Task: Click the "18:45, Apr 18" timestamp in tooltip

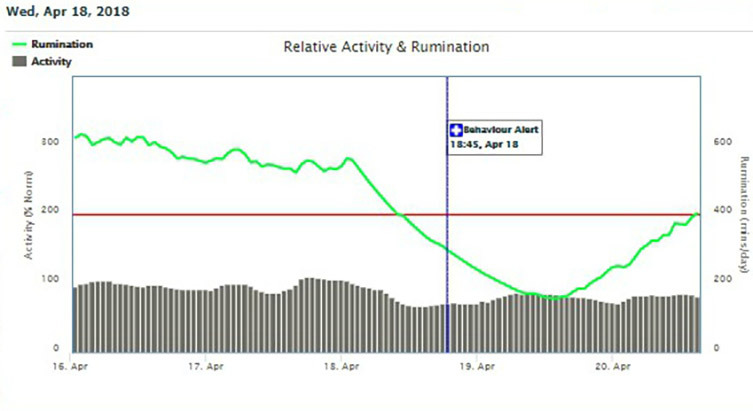Action: (482, 143)
